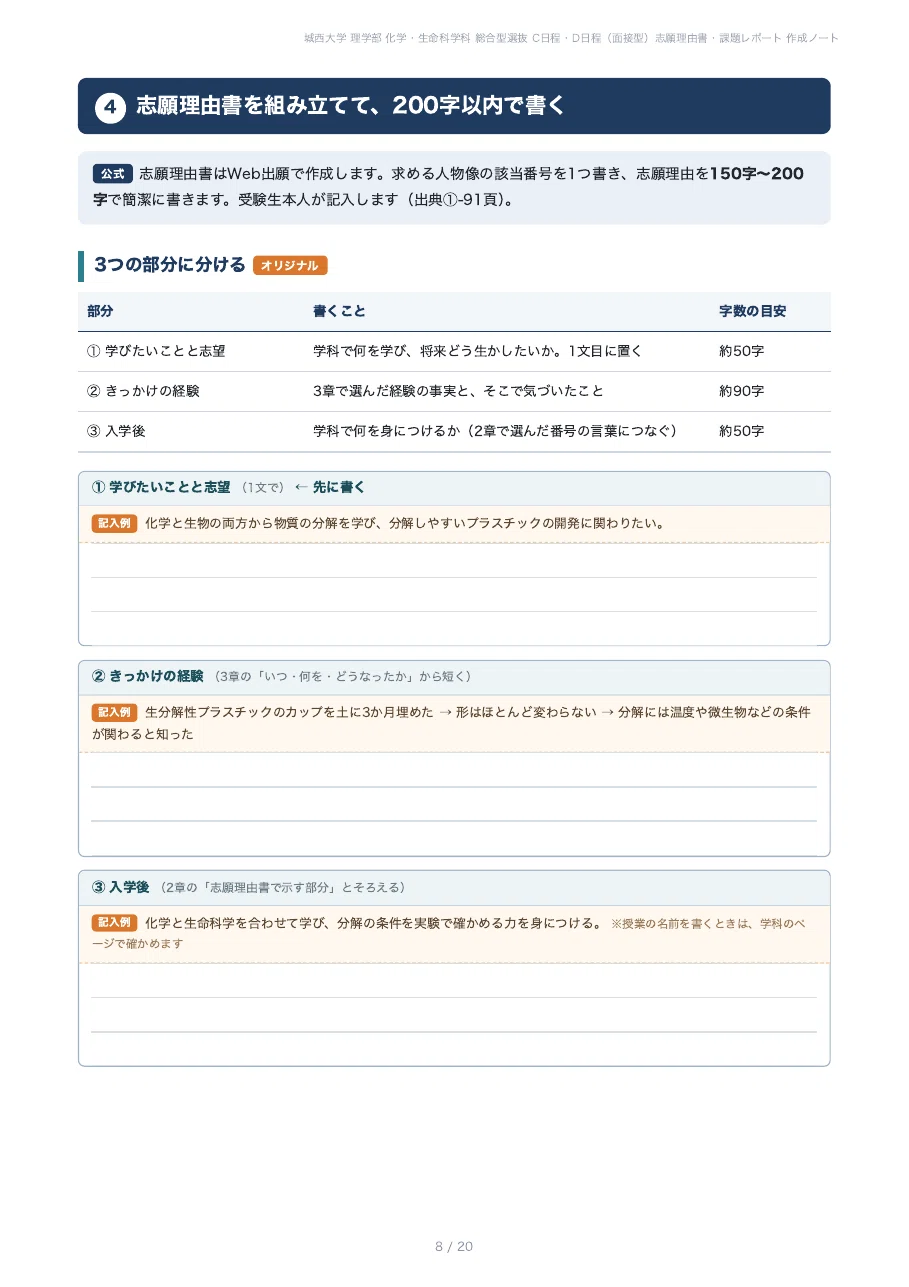Click the 公式 badge in the blue callout
Viewport: 909px width, 1287px height.
(x=112, y=174)
